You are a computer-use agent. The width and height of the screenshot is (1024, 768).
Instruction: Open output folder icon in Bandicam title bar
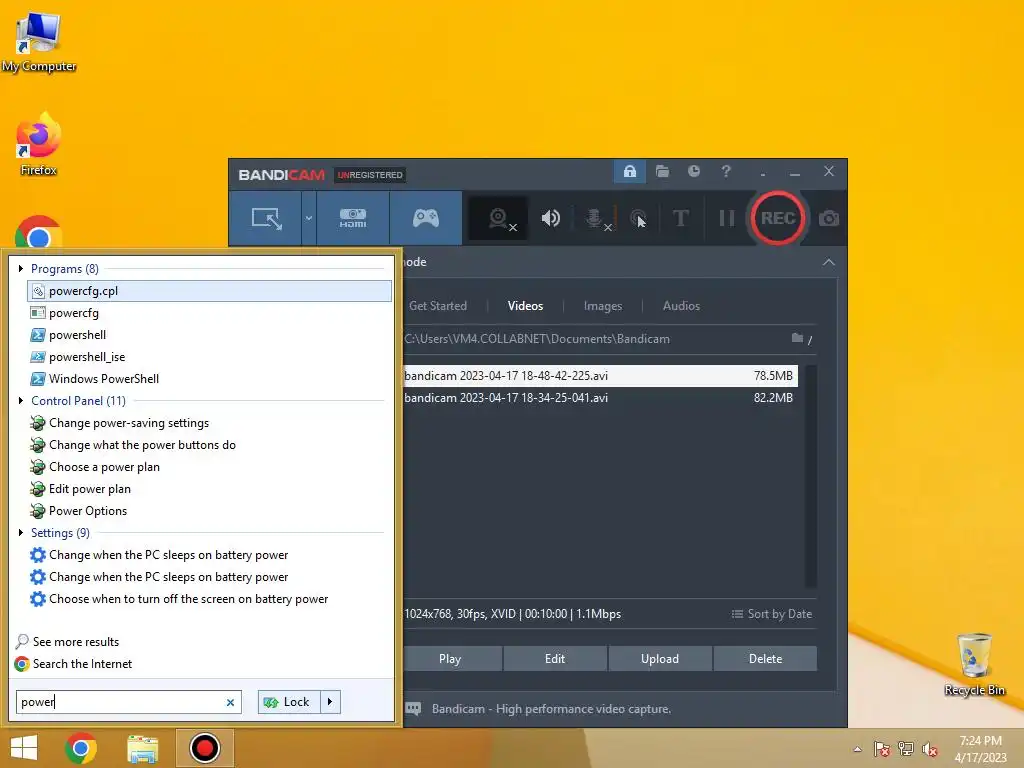(662, 171)
